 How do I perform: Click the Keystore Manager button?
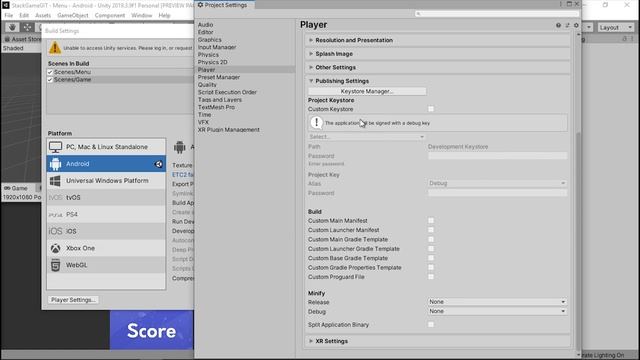367,91
